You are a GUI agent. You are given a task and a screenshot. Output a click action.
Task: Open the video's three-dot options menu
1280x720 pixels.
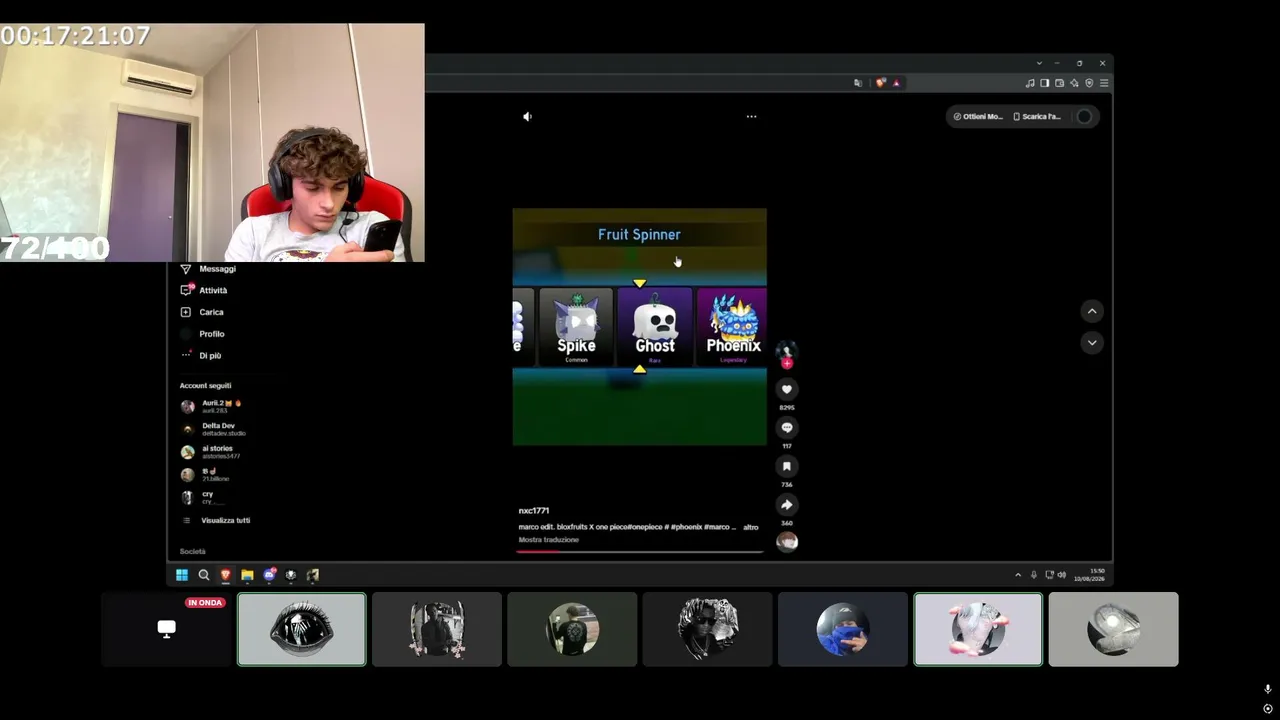751,116
